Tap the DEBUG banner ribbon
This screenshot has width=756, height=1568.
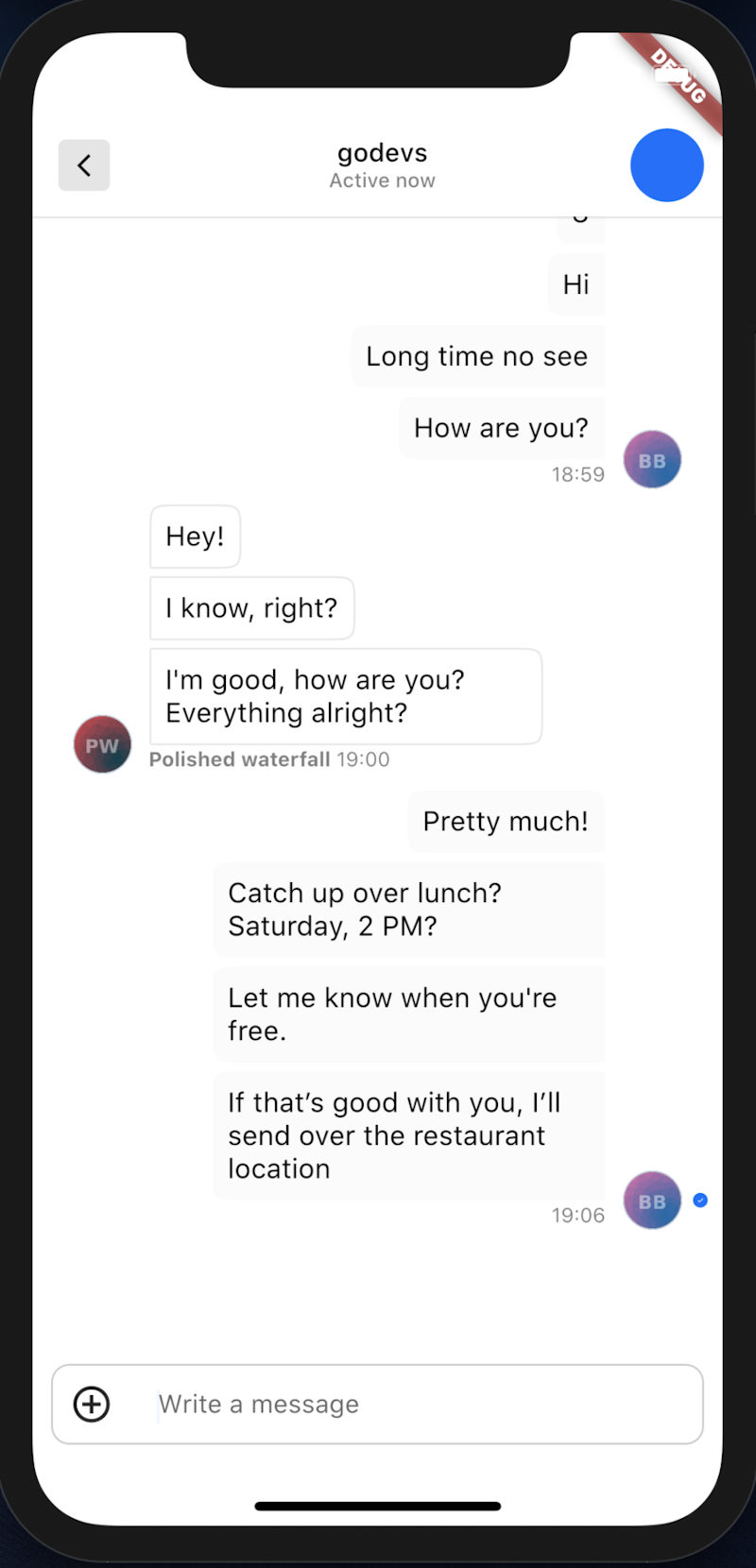coord(679,77)
